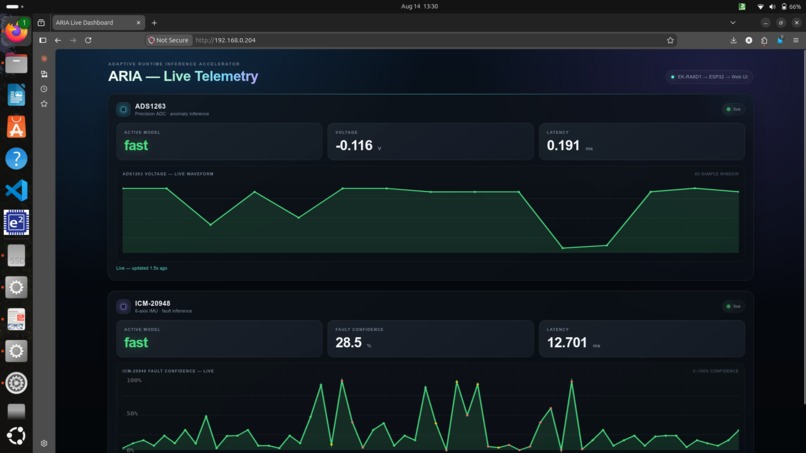Click the ADS1263 voltage waveform chart
Screen dimensions: 806x453
coord(431,220)
